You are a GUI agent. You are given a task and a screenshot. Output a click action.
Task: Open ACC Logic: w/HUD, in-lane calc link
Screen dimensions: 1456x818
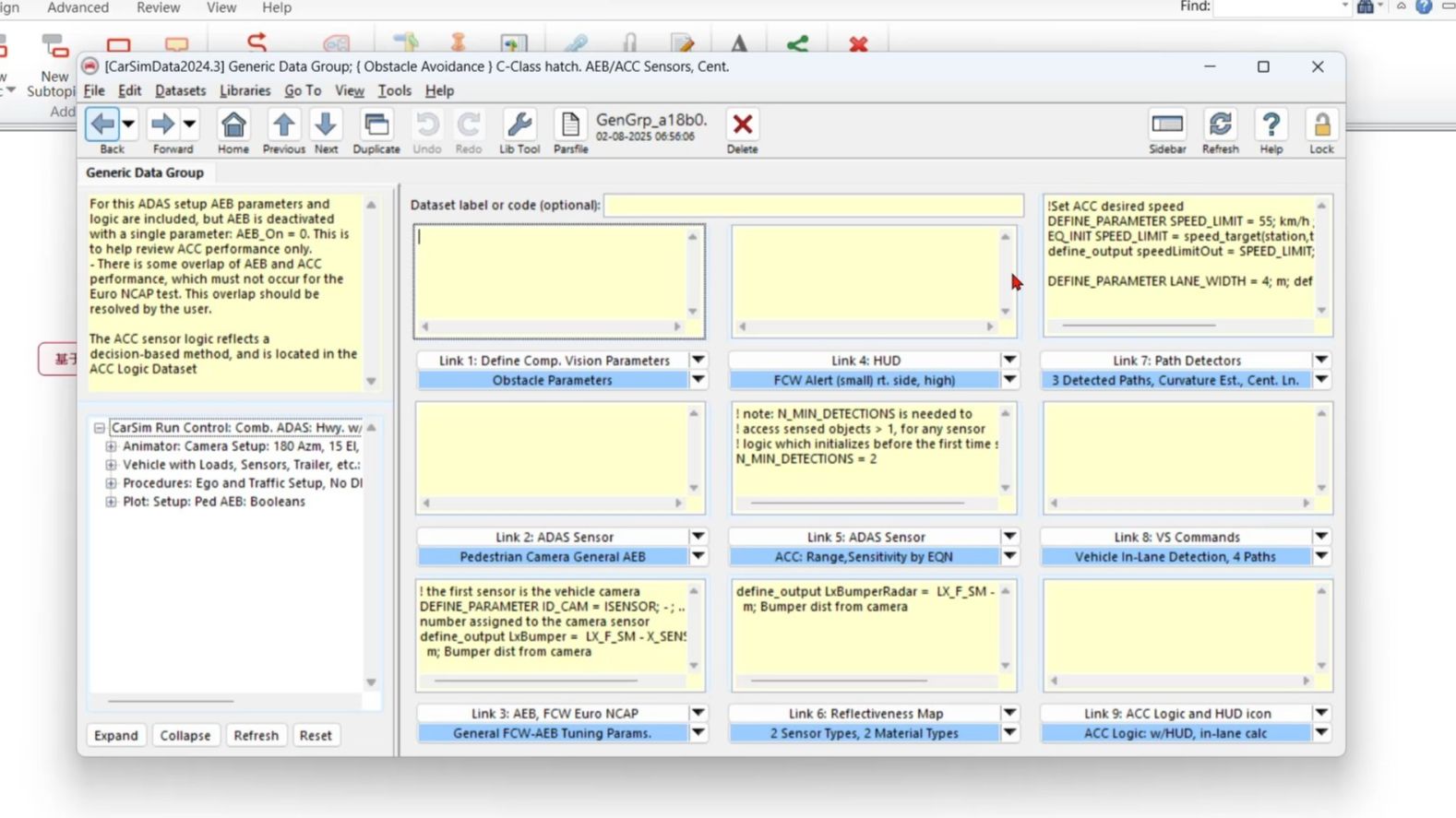click(1176, 733)
